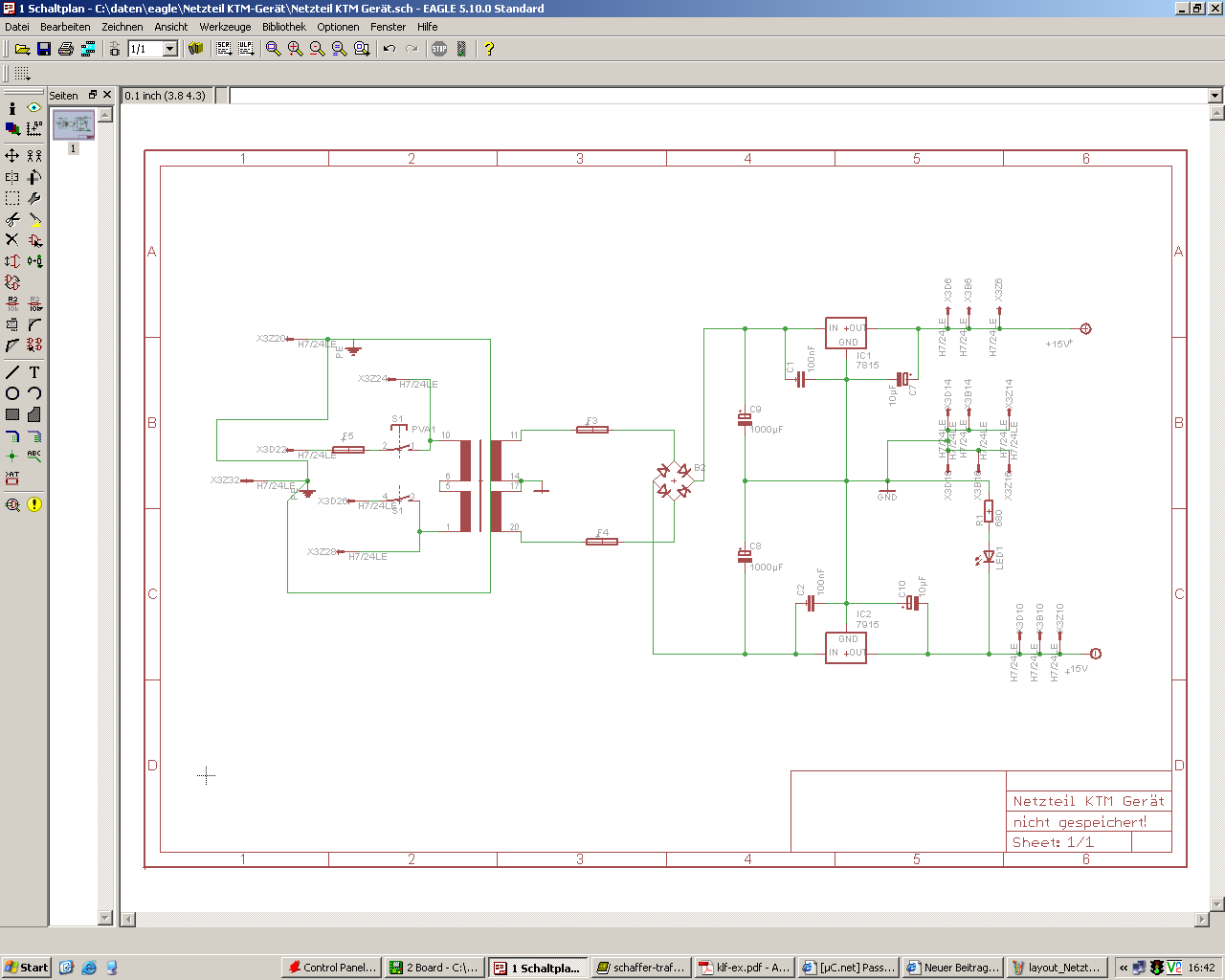This screenshot has width=1225, height=980.
Task: Open help via the question mark icon
Action: (x=489, y=49)
